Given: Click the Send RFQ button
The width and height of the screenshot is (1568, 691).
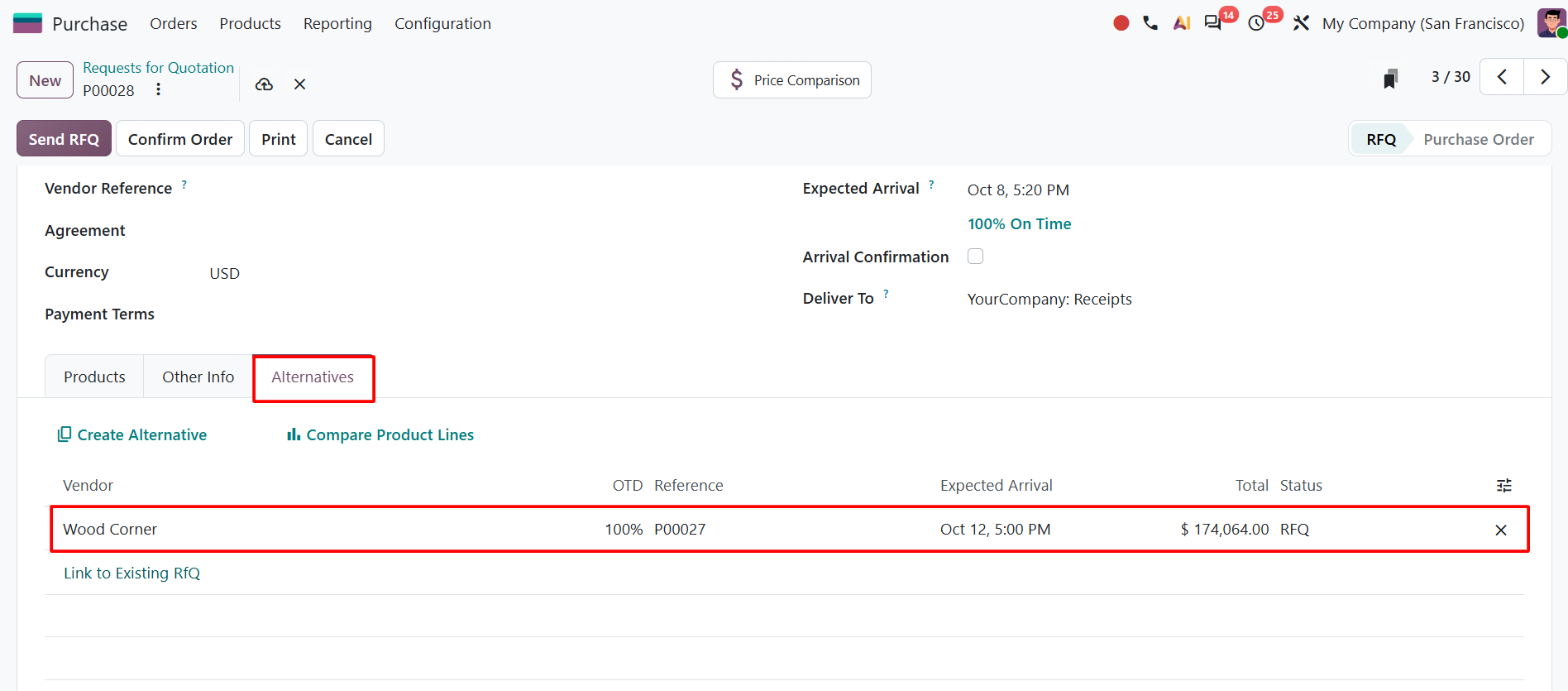Looking at the screenshot, I should [64, 139].
